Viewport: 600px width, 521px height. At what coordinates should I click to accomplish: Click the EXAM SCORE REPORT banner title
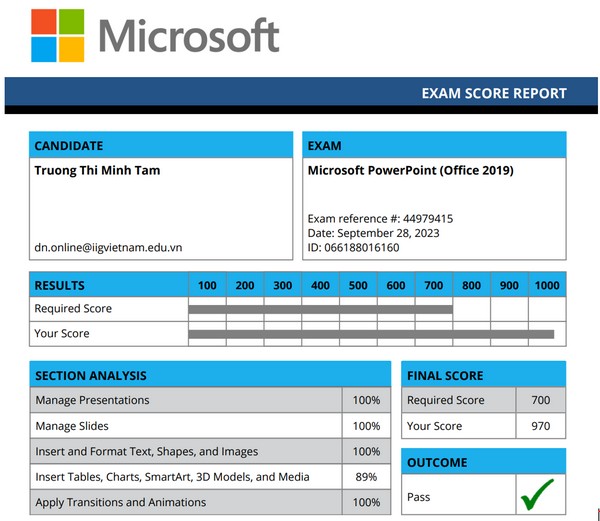(x=494, y=93)
